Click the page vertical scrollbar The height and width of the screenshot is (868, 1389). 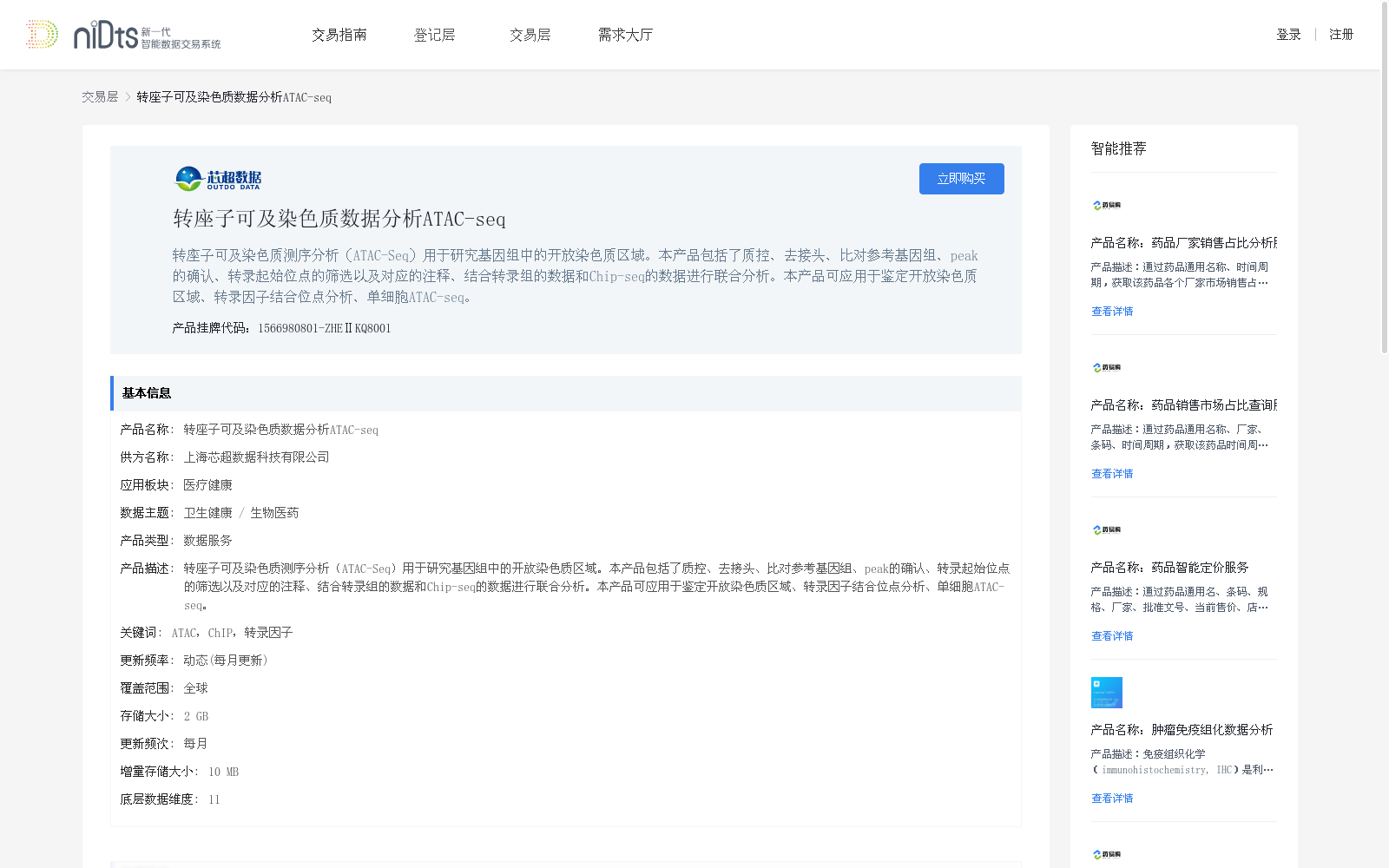[x=1384, y=178]
